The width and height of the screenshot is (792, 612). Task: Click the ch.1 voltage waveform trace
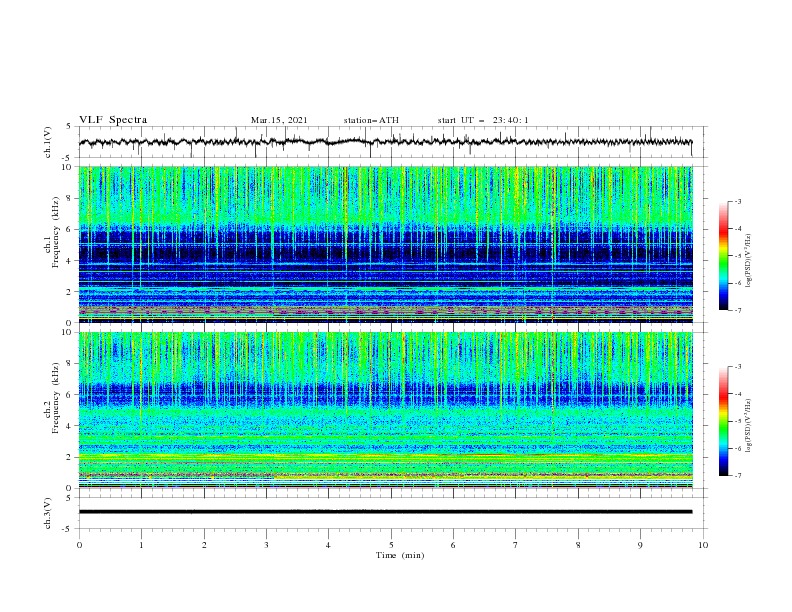pyautogui.click(x=386, y=142)
